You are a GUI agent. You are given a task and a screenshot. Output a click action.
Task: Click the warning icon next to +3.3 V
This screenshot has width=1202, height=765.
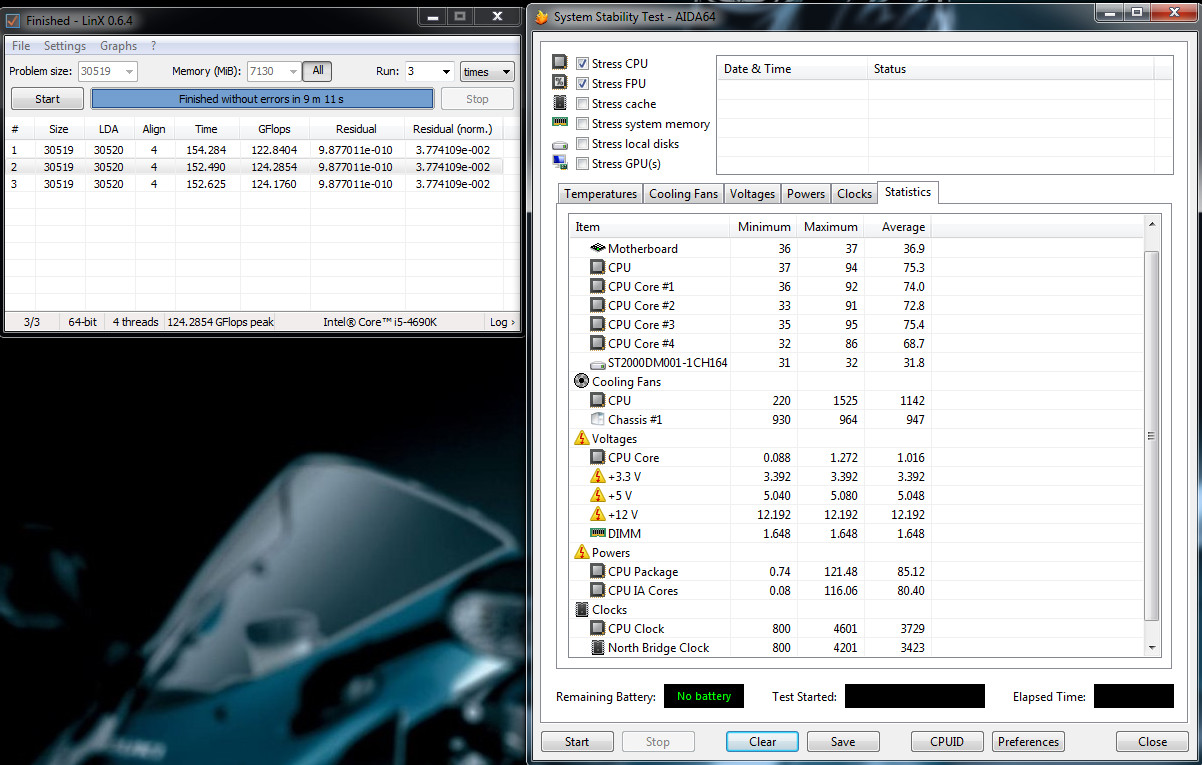pos(598,476)
